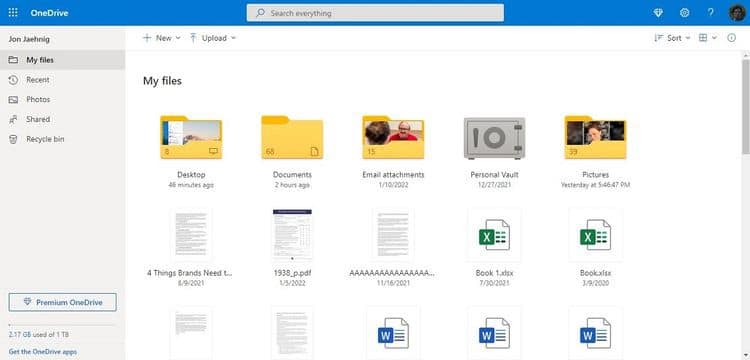Click the Recent clock icon in sidebar

(13, 80)
